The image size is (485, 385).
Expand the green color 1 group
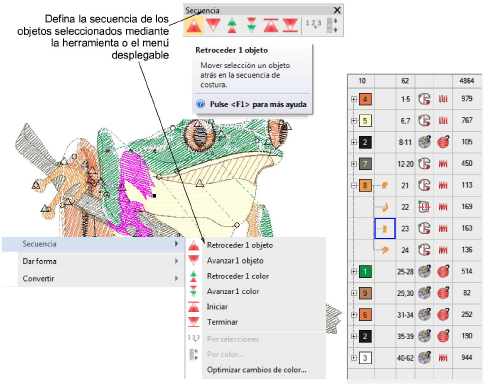[354, 272]
